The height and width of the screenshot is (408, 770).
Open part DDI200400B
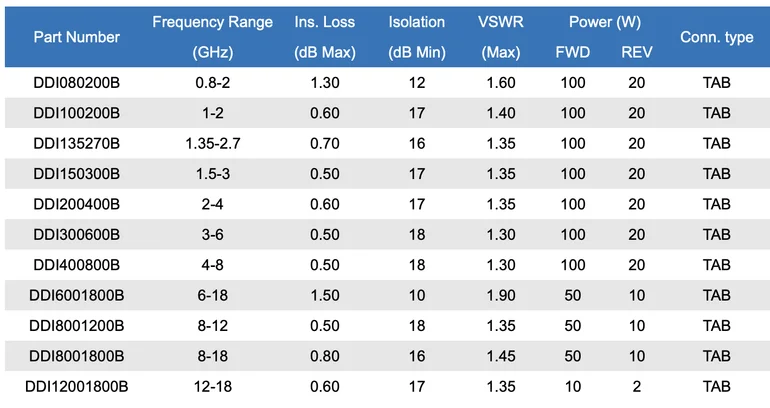[x=77, y=204]
